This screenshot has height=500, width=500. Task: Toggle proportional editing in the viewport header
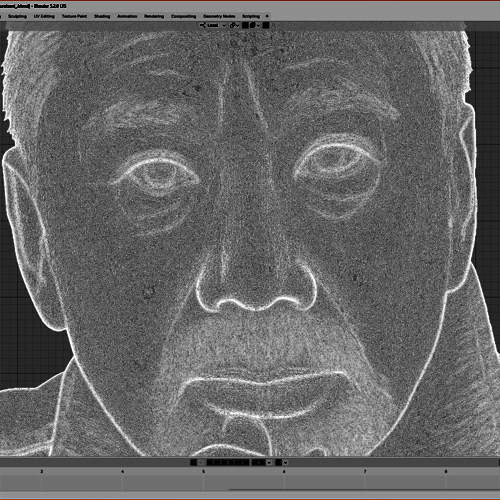[x=266, y=25]
